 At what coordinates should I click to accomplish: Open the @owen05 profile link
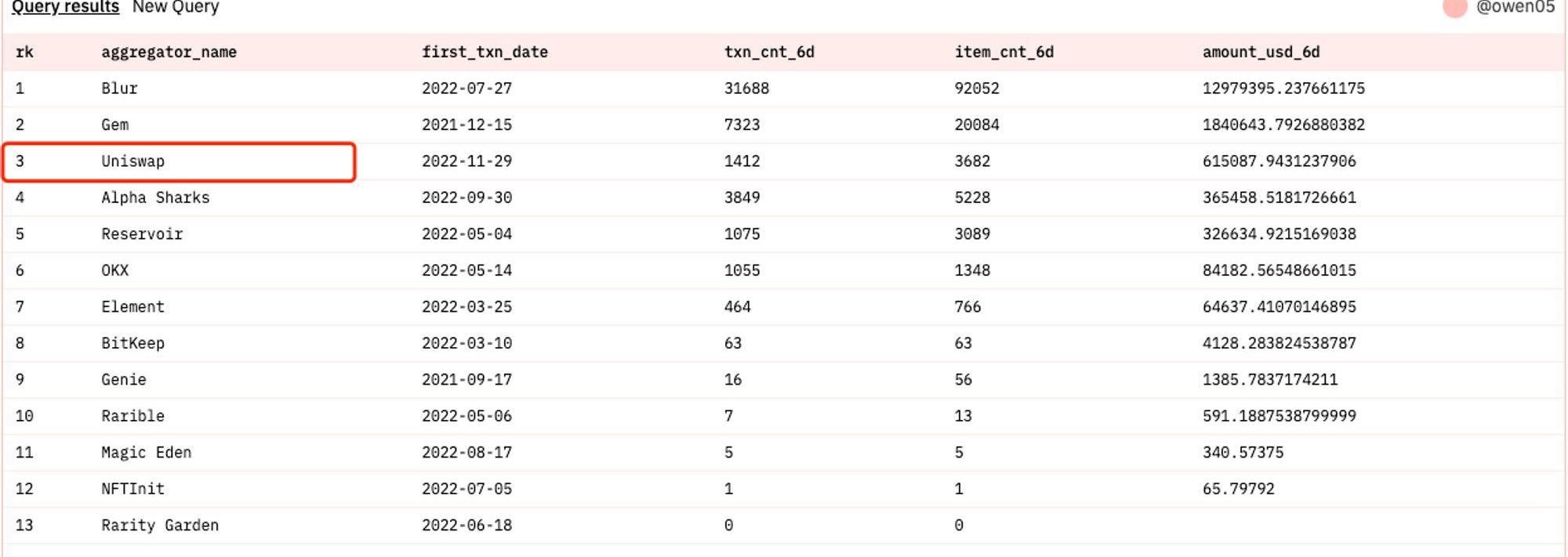(1515, 7)
